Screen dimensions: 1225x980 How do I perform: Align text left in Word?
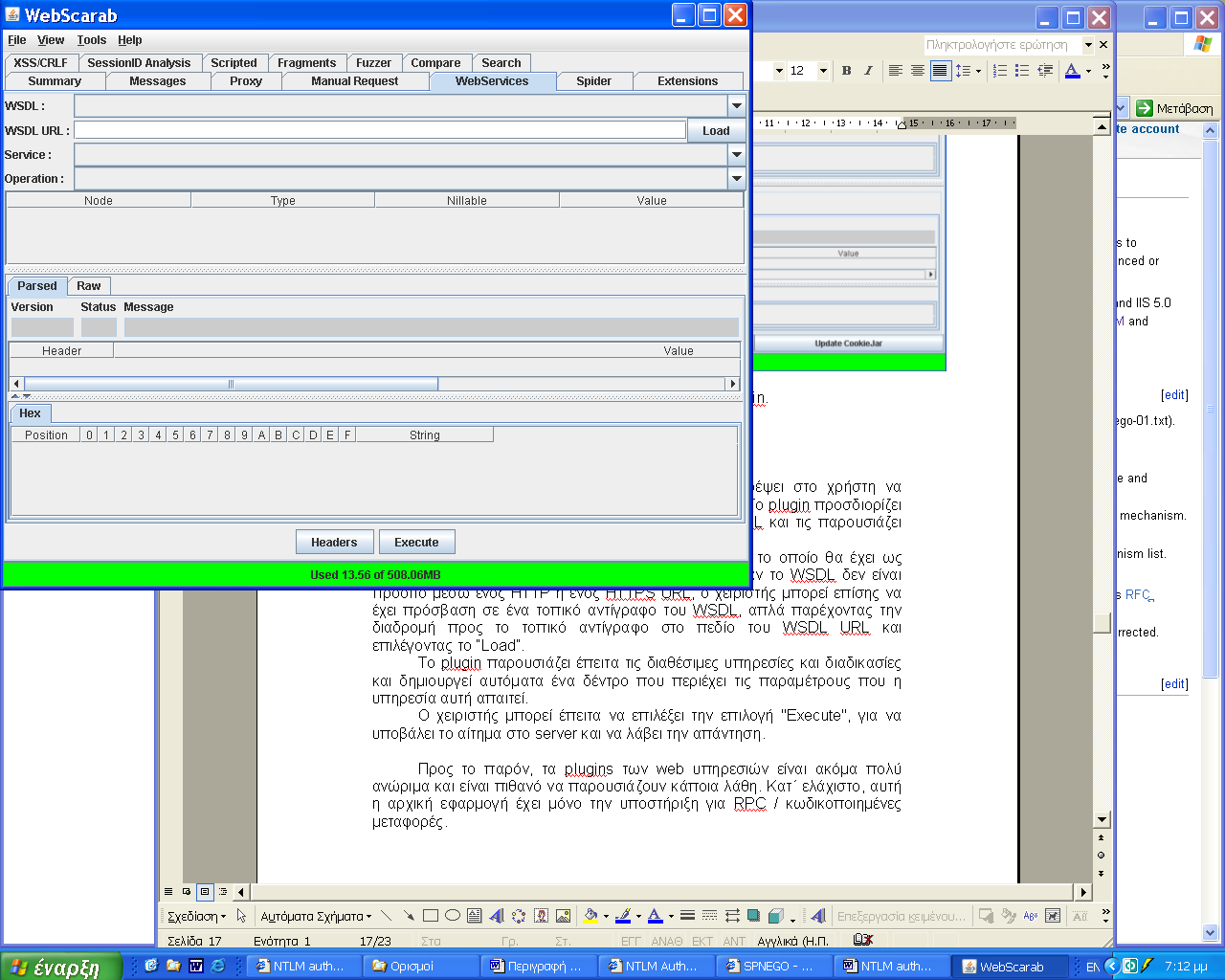click(x=896, y=71)
